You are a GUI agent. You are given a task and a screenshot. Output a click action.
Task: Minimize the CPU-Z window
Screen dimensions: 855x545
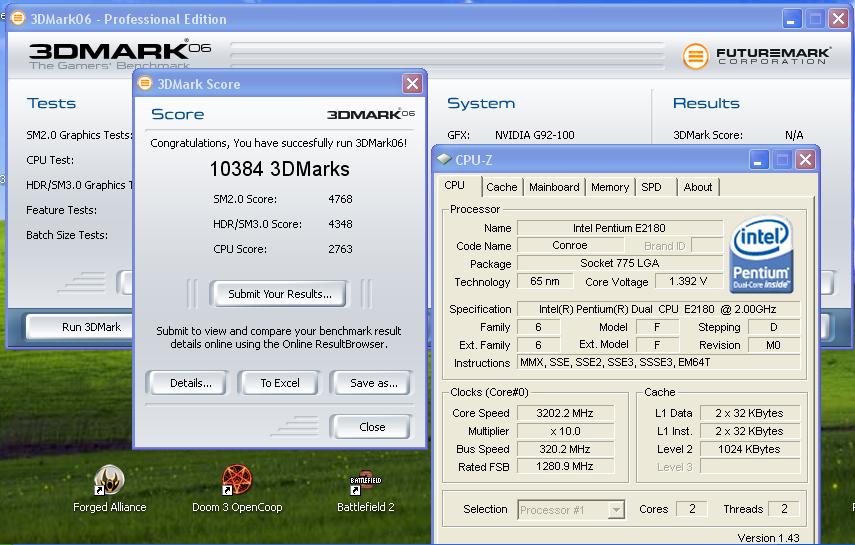tap(758, 160)
